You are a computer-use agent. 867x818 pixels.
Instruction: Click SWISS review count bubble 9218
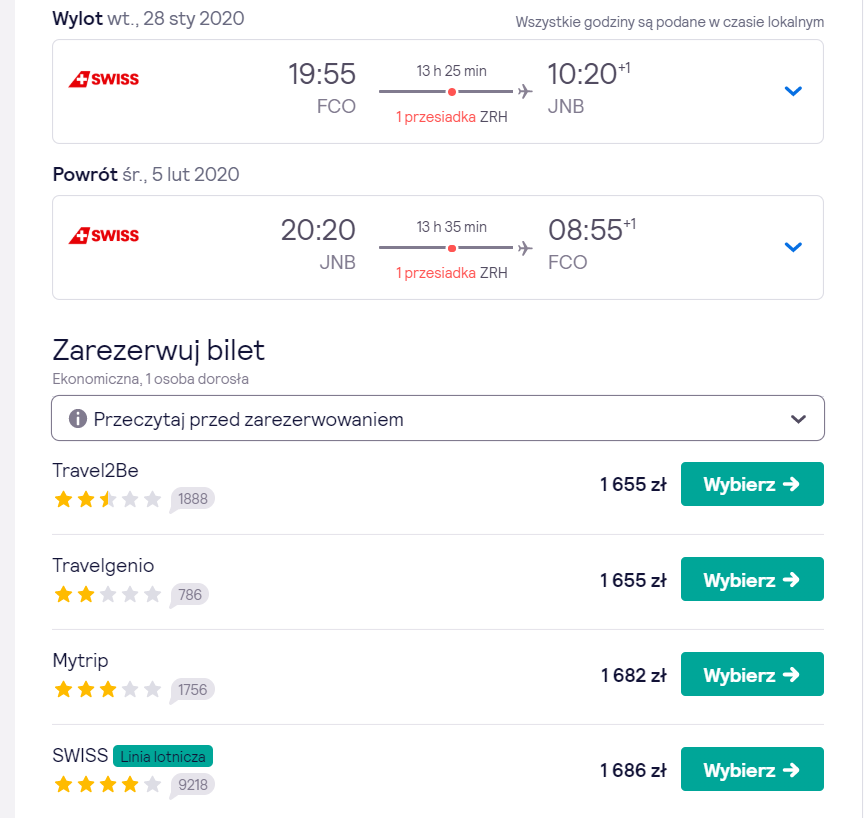[192, 785]
